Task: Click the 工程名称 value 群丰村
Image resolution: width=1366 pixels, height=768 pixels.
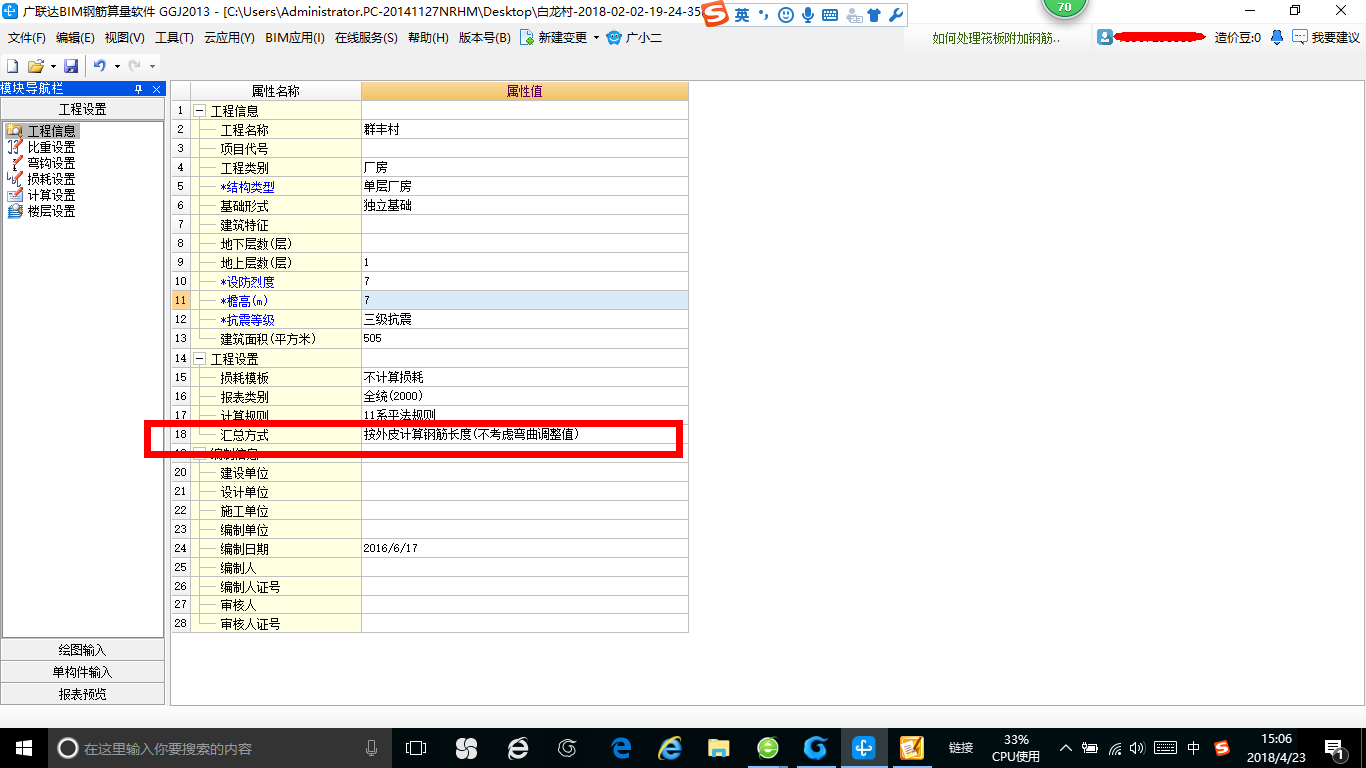Action: tap(525, 130)
